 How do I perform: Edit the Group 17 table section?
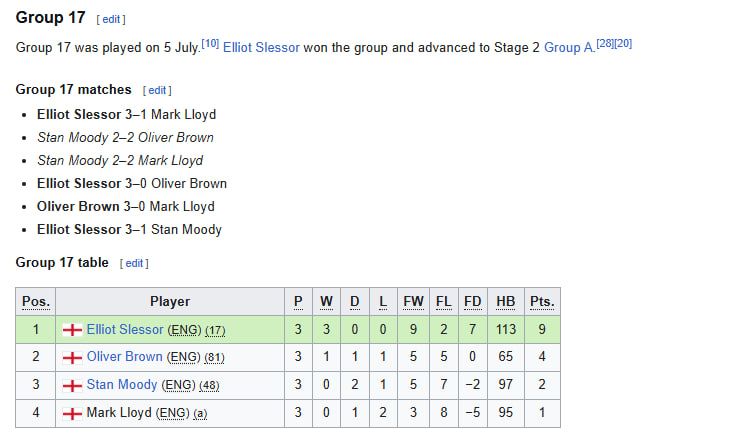[134, 263]
